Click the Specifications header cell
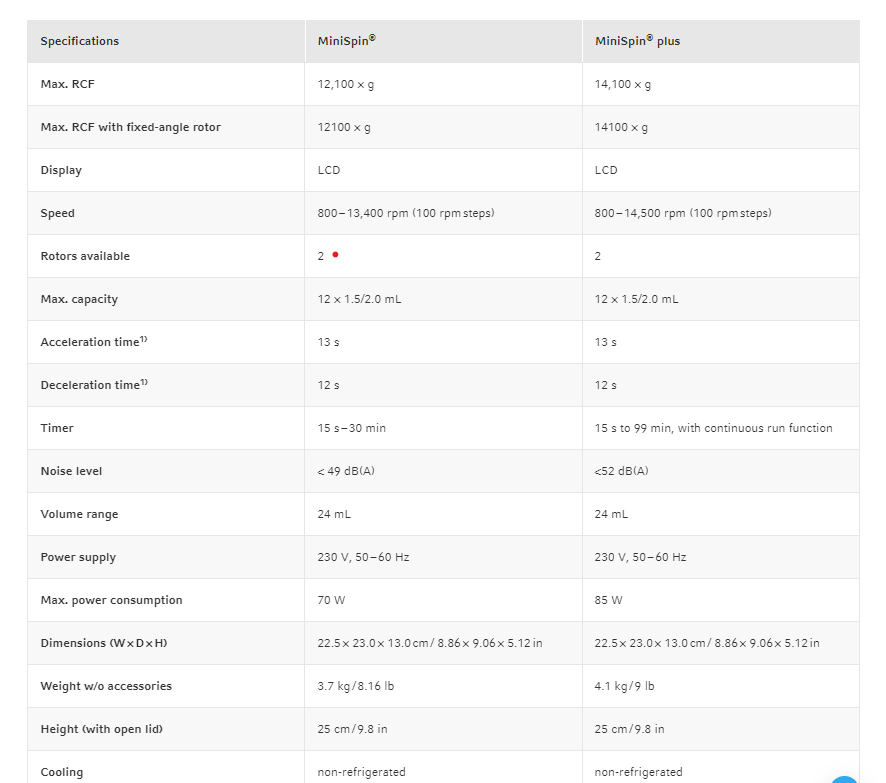 (x=79, y=41)
